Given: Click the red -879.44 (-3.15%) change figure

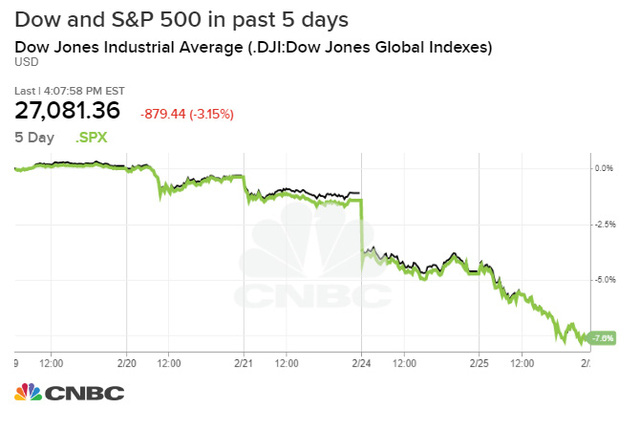Looking at the screenshot, I should [x=187, y=114].
